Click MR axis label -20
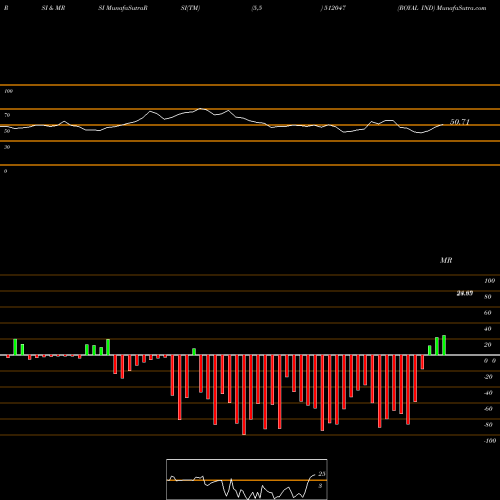The image size is (500, 500). [488, 377]
